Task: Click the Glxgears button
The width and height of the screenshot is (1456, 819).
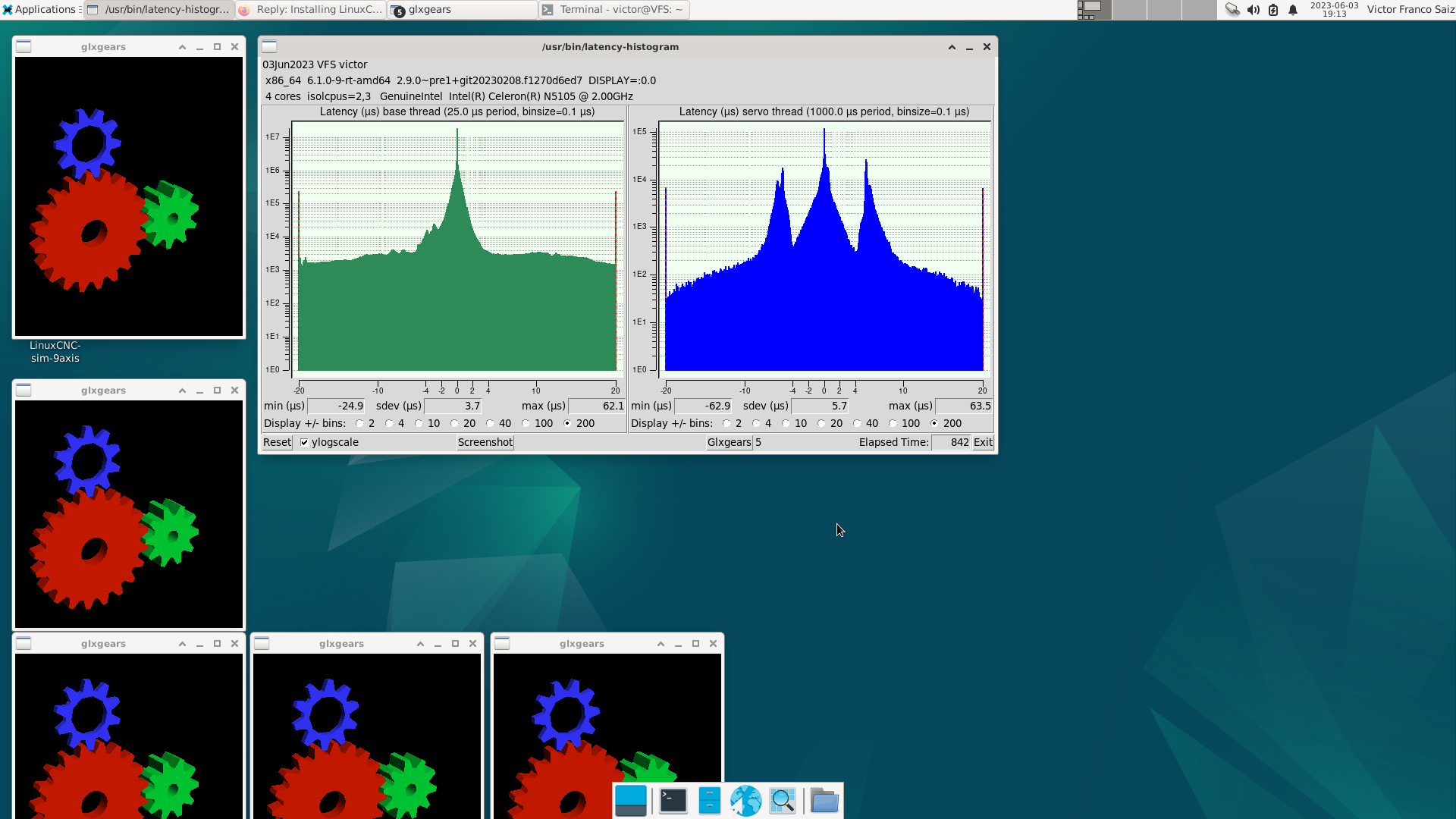Action: click(729, 442)
